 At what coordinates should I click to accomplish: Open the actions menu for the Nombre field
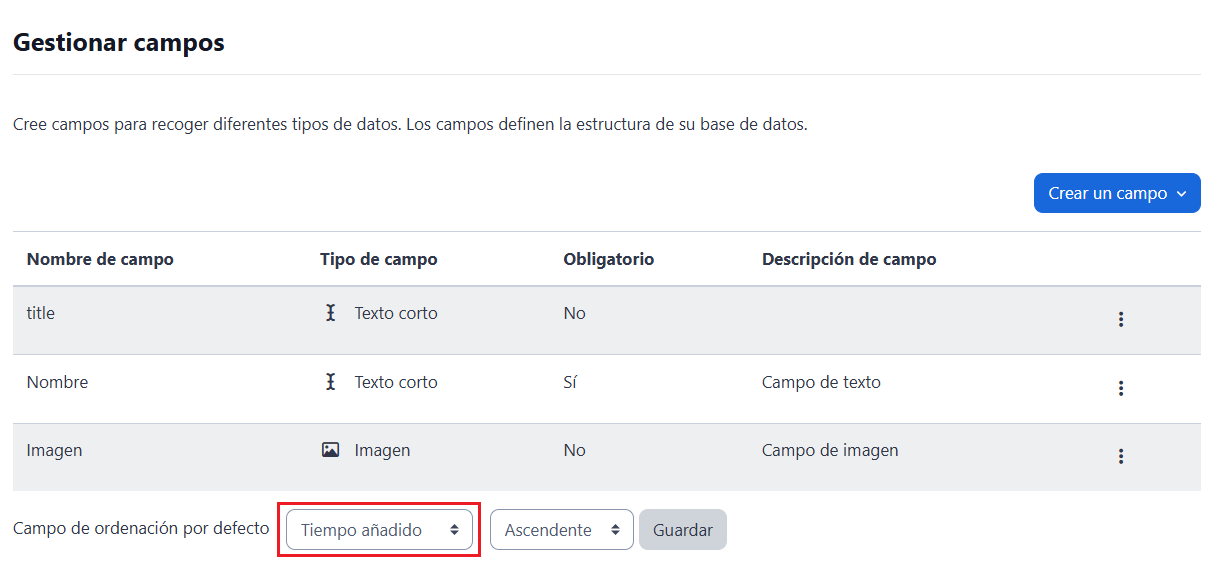tap(1120, 388)
